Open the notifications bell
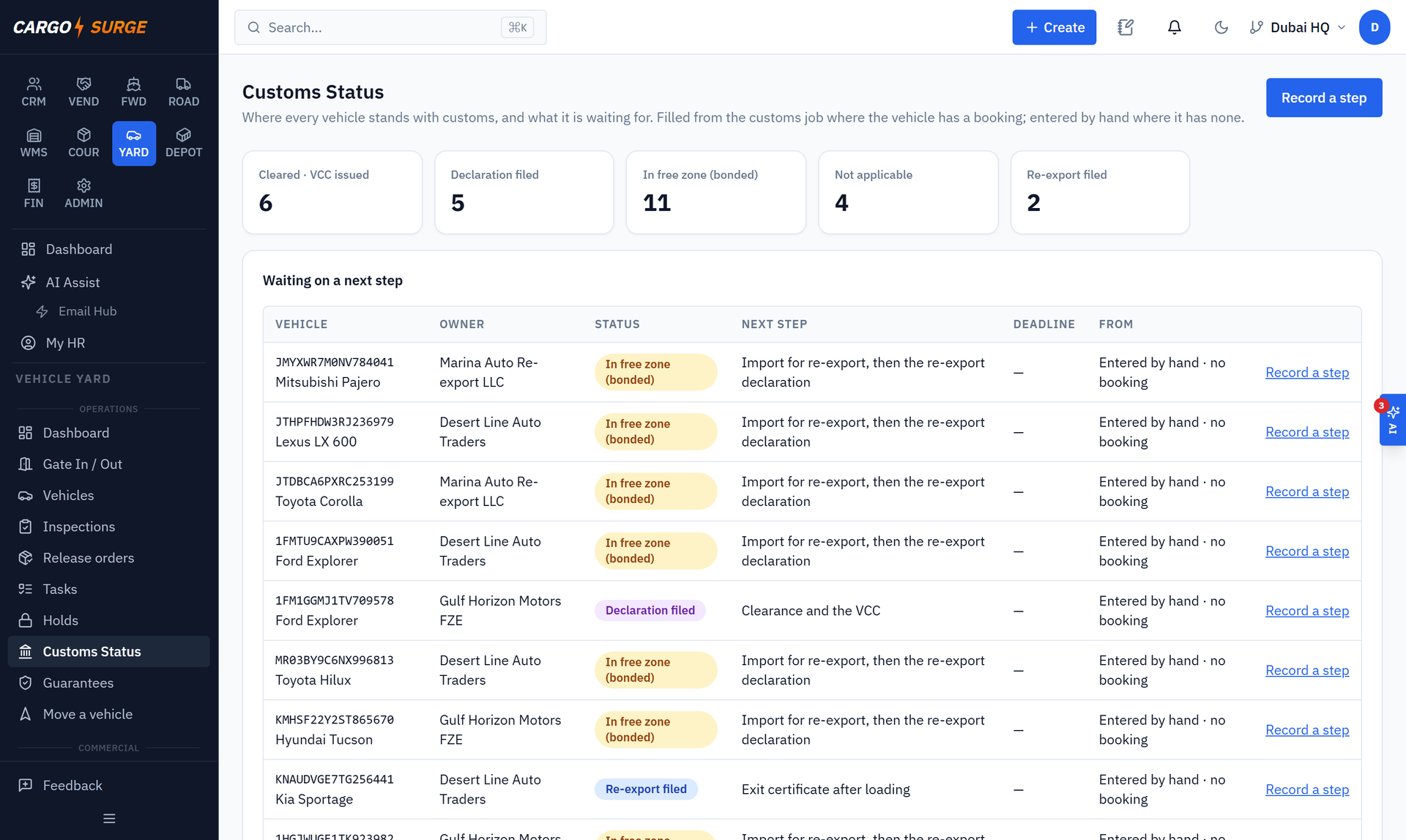Image resolution: width=1406 pixels, height=840 pixels. coord(1174,27)
